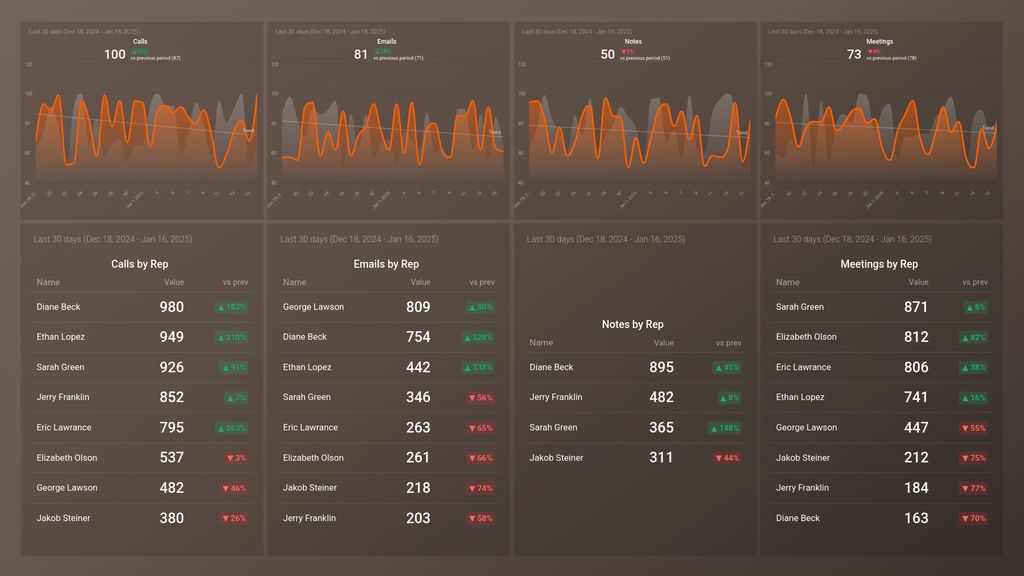1024x576 pixels.
Task: Click the value 809 in Emails table
Action: [x=418, y=307]
